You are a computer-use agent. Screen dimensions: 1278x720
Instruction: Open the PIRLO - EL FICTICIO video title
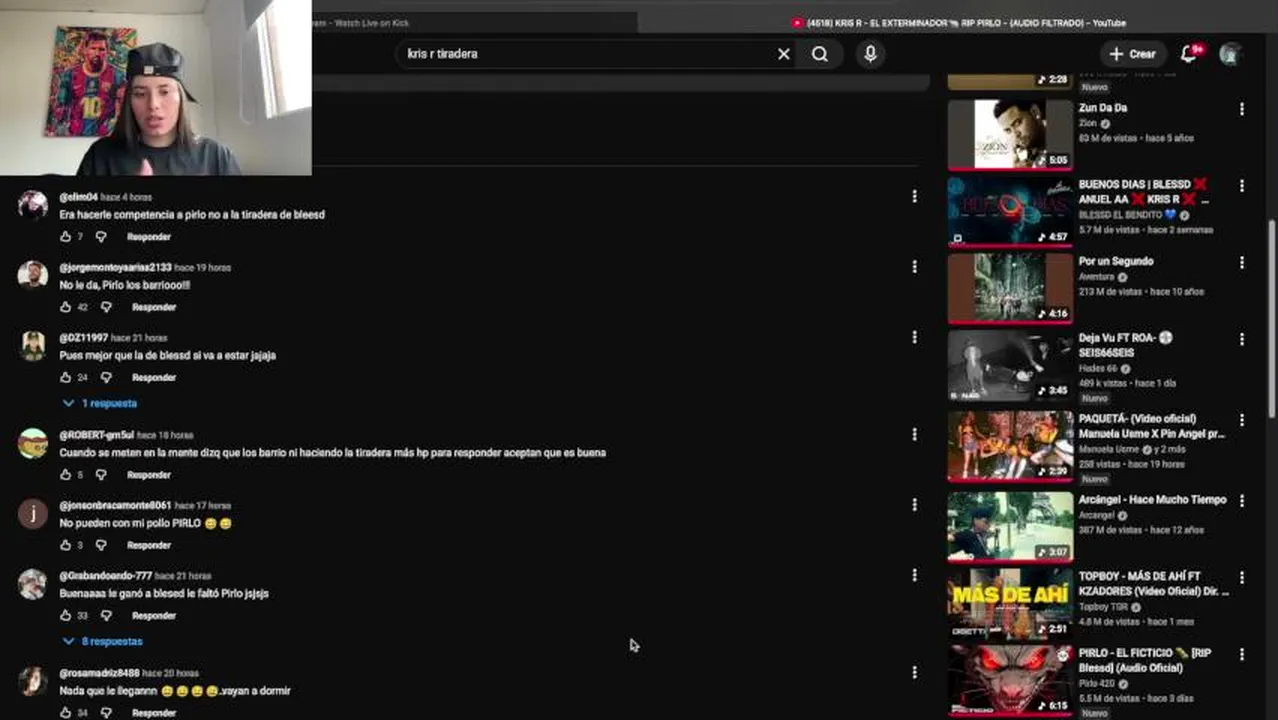click(1145, 660)
